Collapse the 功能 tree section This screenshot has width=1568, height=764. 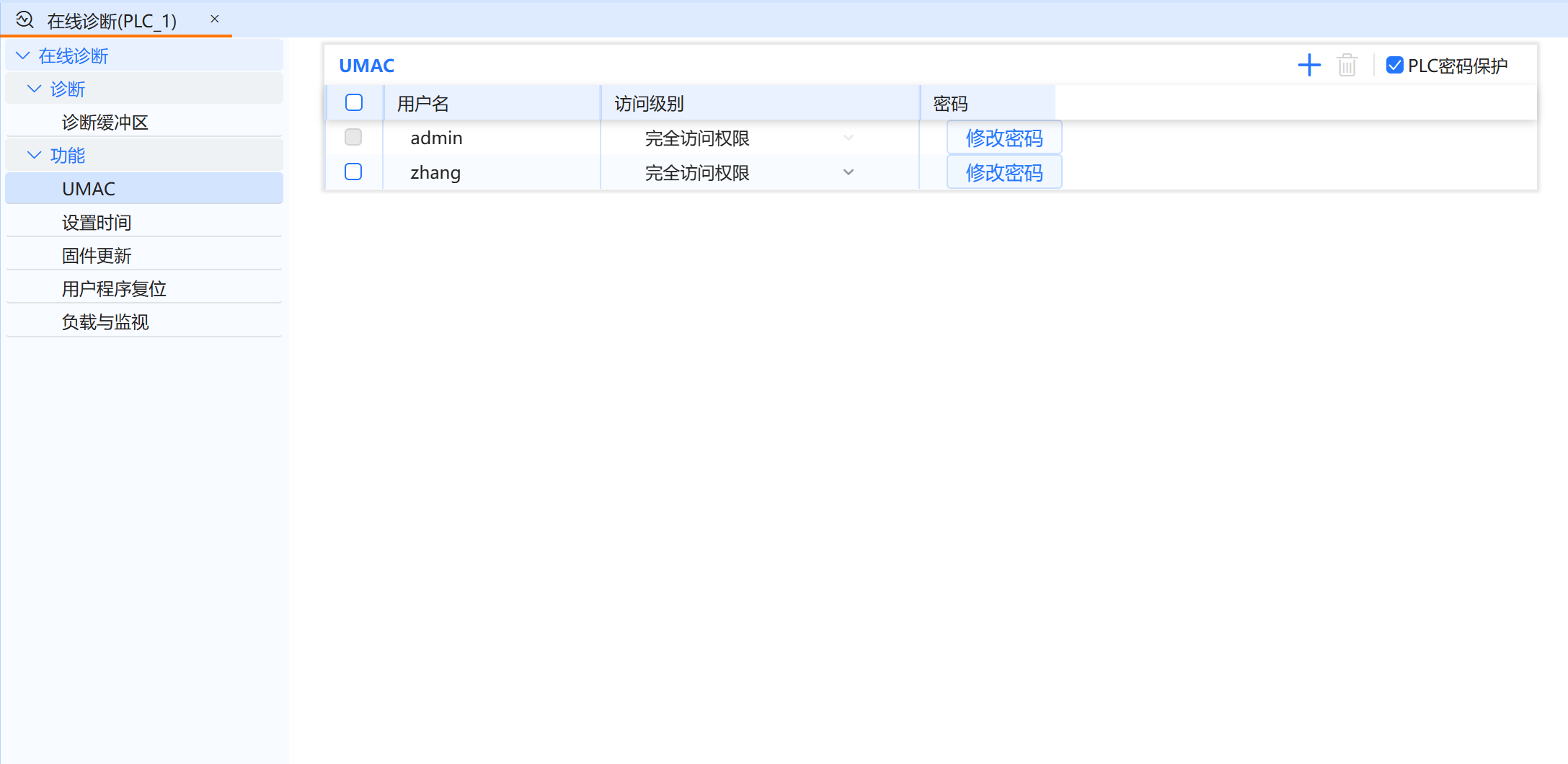click(34, 155)
